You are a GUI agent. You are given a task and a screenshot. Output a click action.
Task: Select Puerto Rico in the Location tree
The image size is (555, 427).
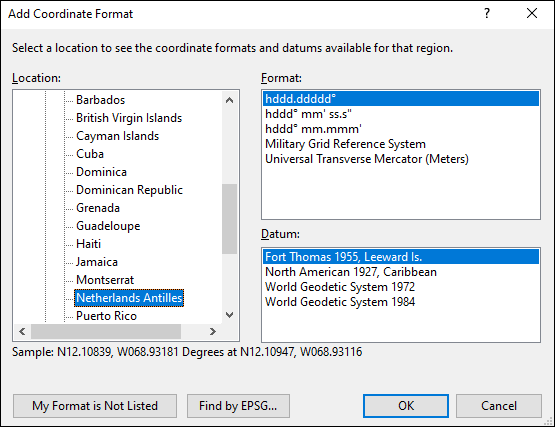(106, 316)
